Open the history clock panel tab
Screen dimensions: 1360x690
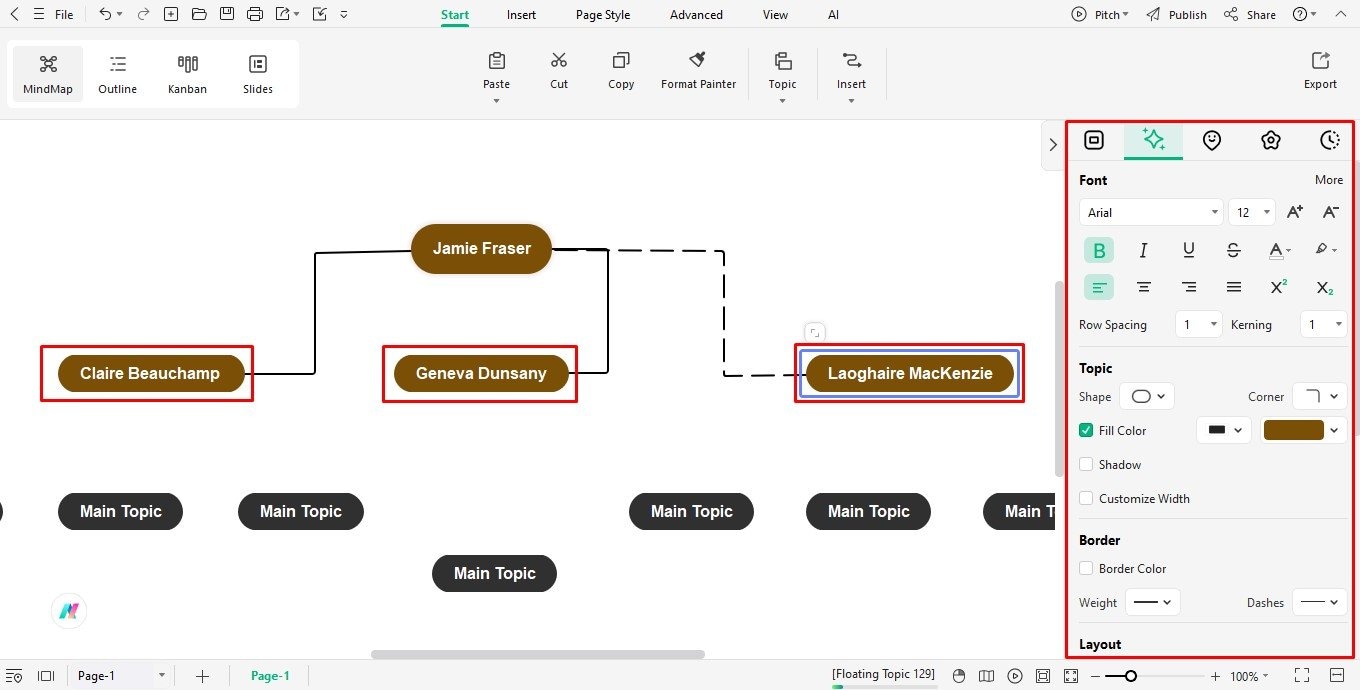tap(1329, 140)
